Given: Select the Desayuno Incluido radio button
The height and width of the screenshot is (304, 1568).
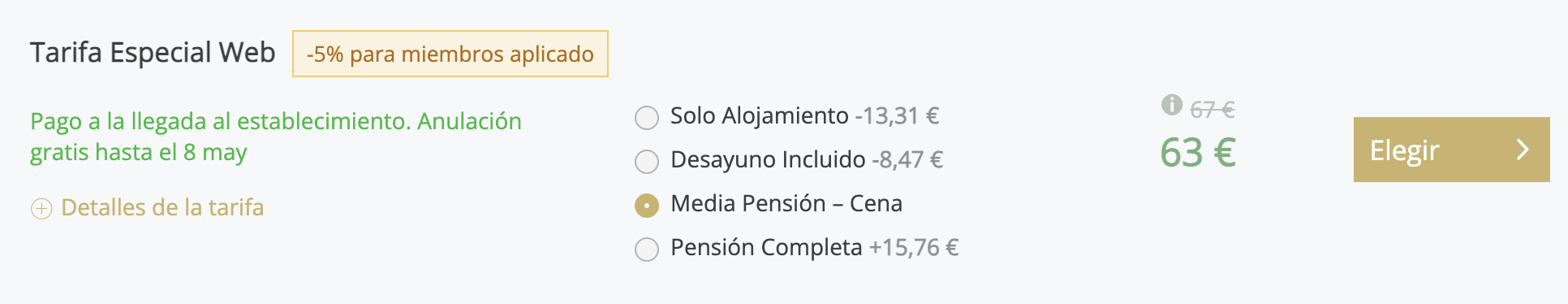Looking at the screenshot, I should [646, 162].
